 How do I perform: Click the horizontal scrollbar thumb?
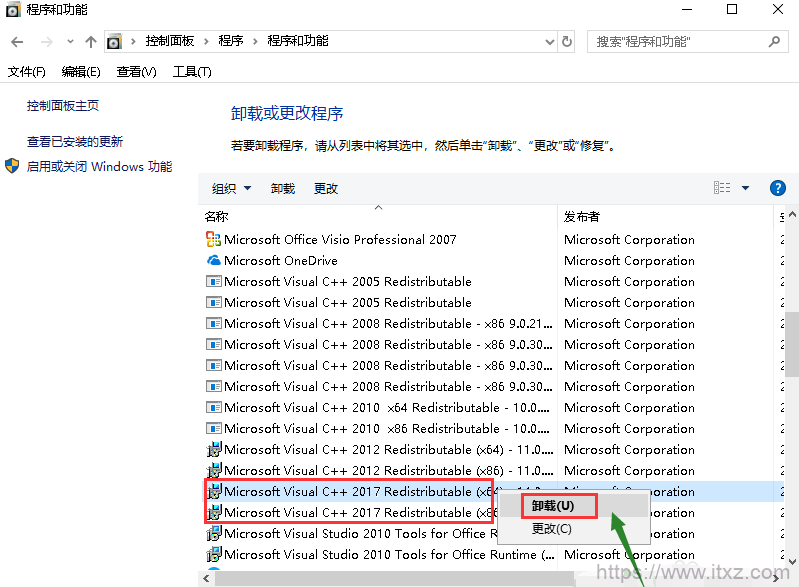395,578
